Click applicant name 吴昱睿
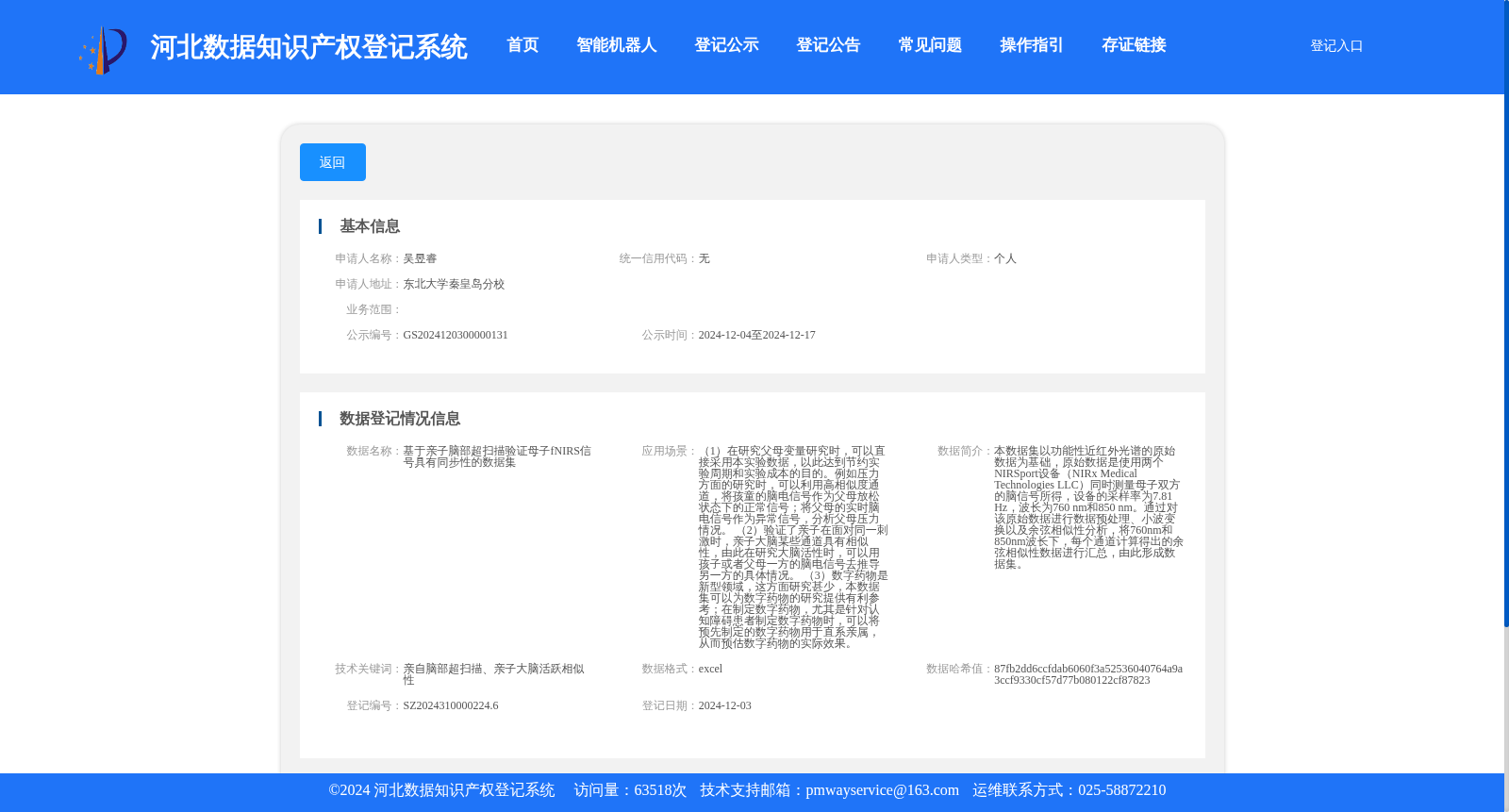Image resolution: width=1509 pixels, height=812 pixels. pyautogui.click(x=420, y=258)
